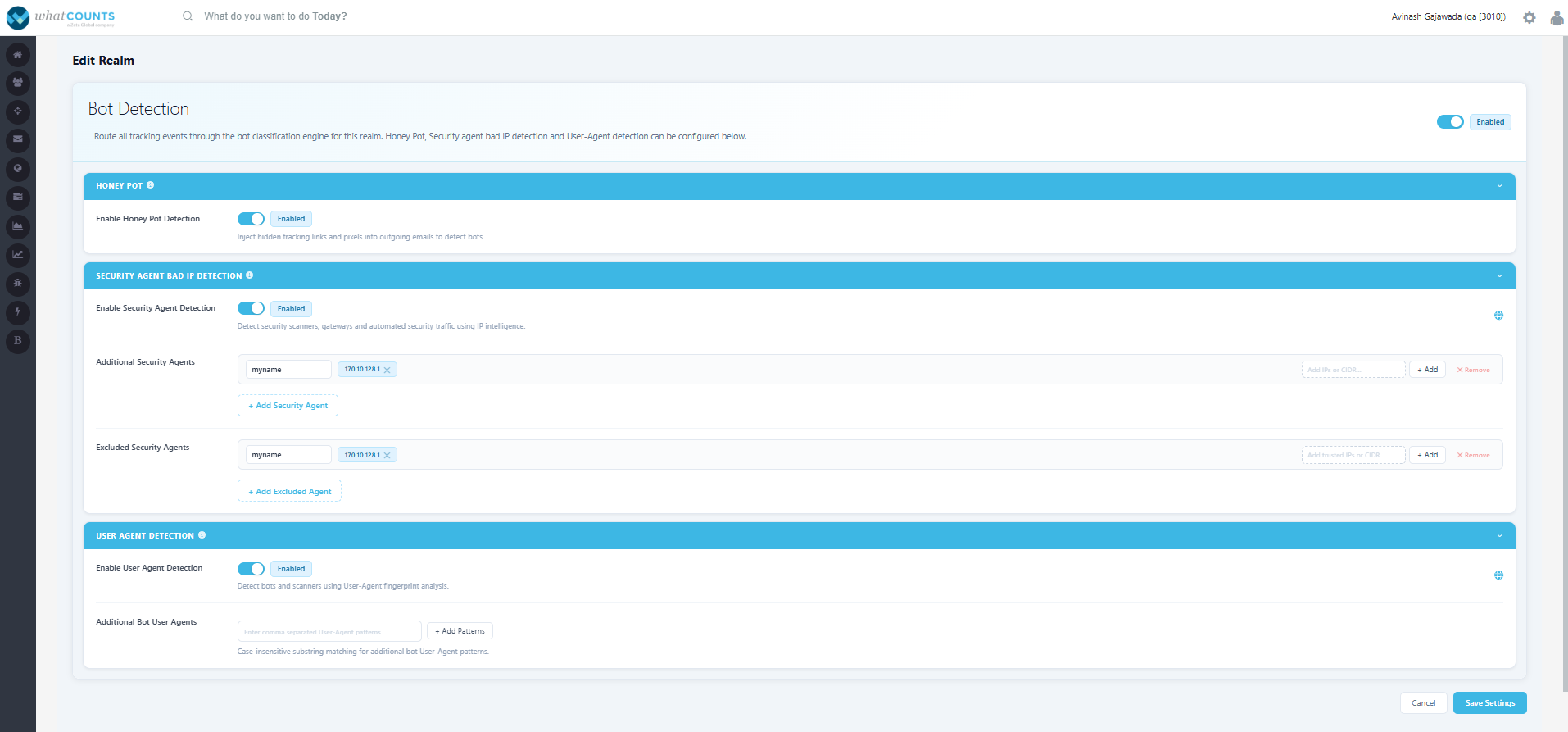Image resolution: width=1568 pixels, height=732 pixels.
Task: Collapse the Honey Pot section chevron
Action: (x=1499, y=186)
